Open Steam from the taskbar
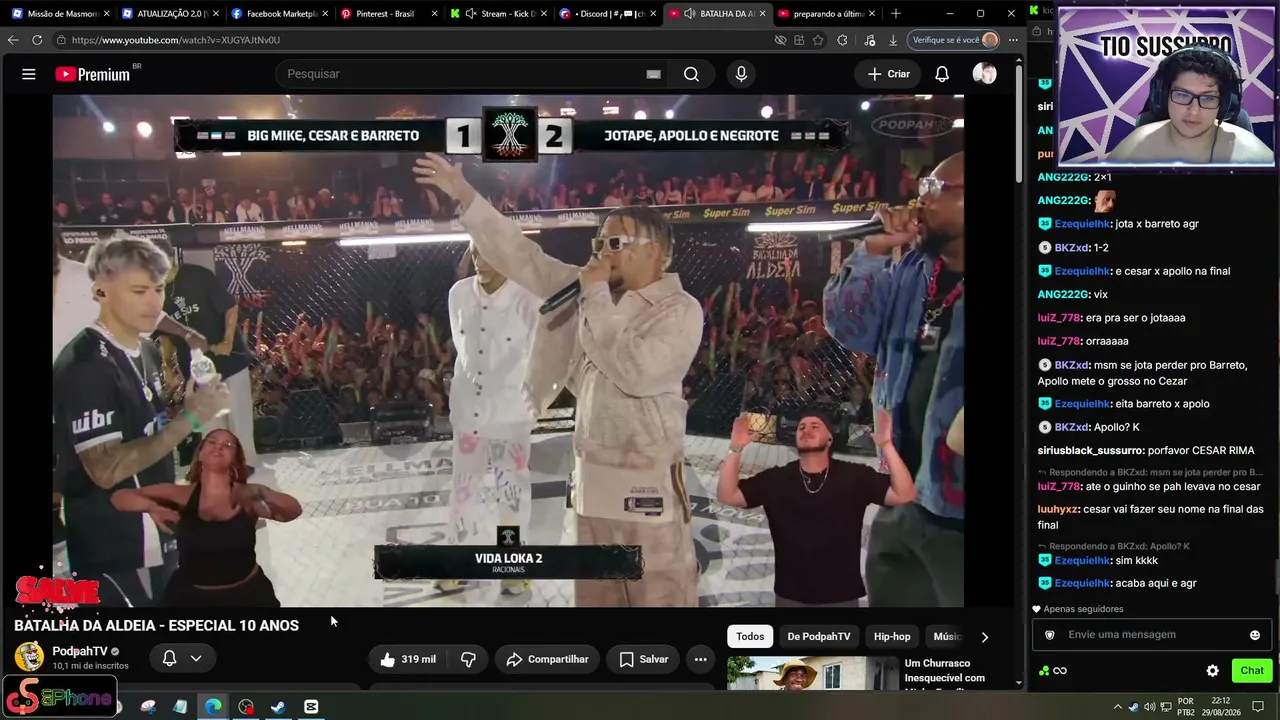 click(x=278, y=707)
